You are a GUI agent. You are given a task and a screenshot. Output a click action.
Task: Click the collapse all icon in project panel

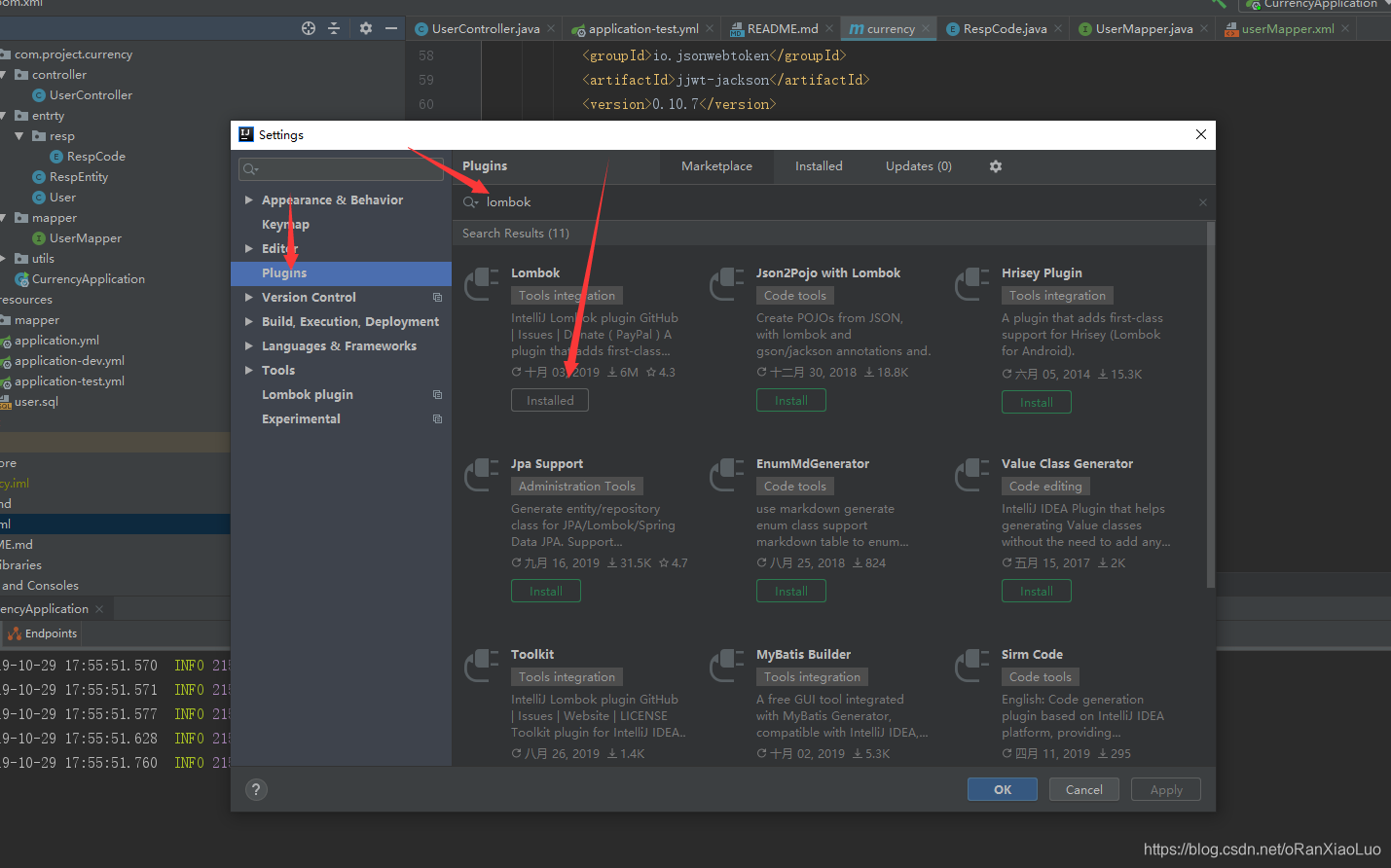[x=334, y=28]
